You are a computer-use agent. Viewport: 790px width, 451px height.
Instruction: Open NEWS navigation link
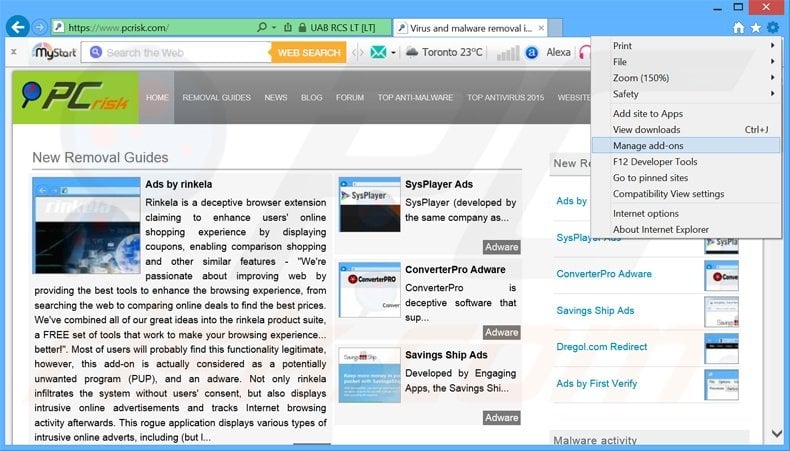[x=276, y=98]
